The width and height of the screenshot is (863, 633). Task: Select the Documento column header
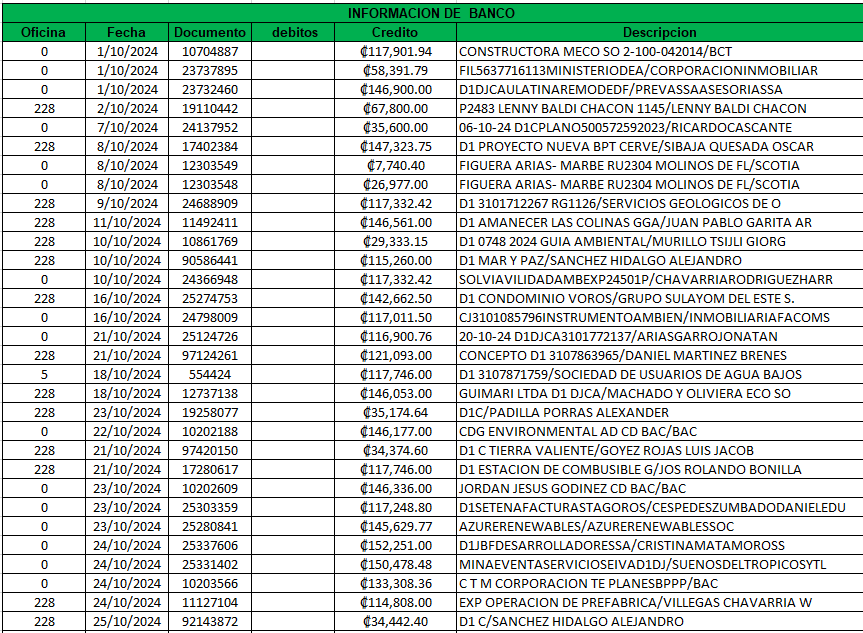pyautogui.click(x=210, y=32)
